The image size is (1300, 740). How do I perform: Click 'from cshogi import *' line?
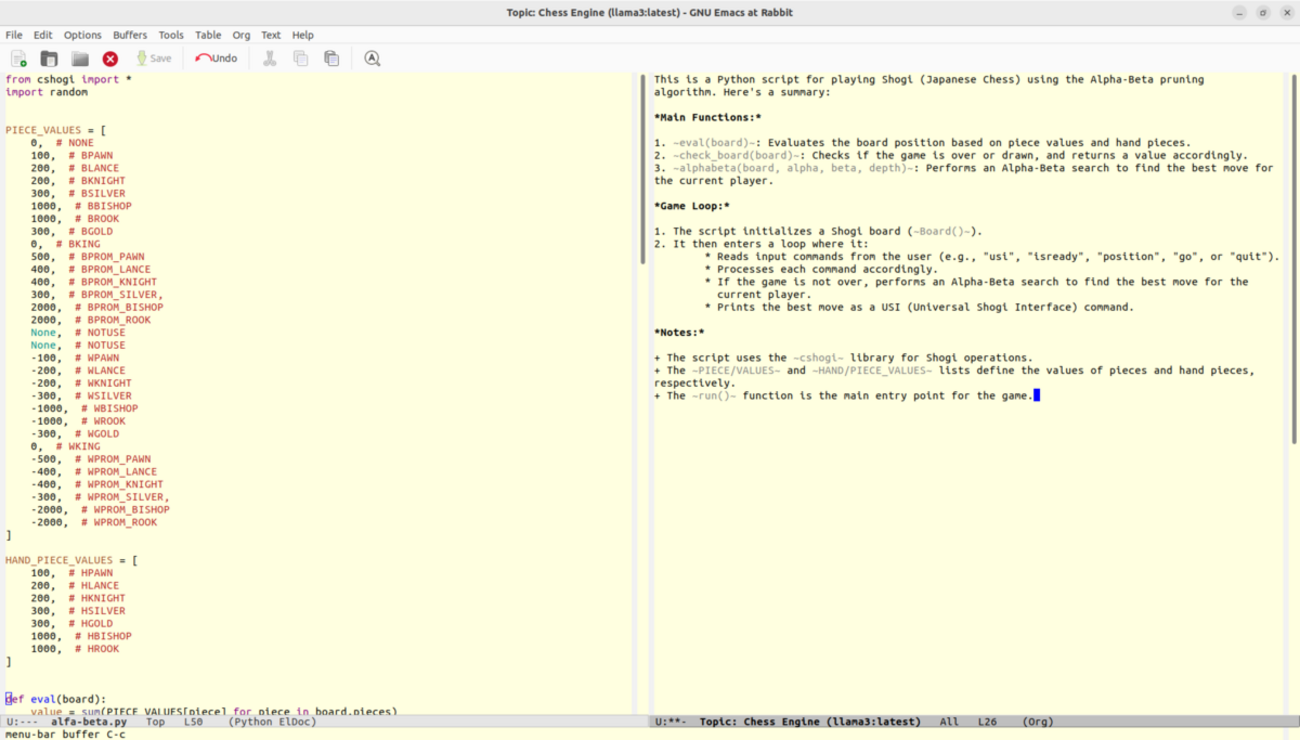click(69, 79)
